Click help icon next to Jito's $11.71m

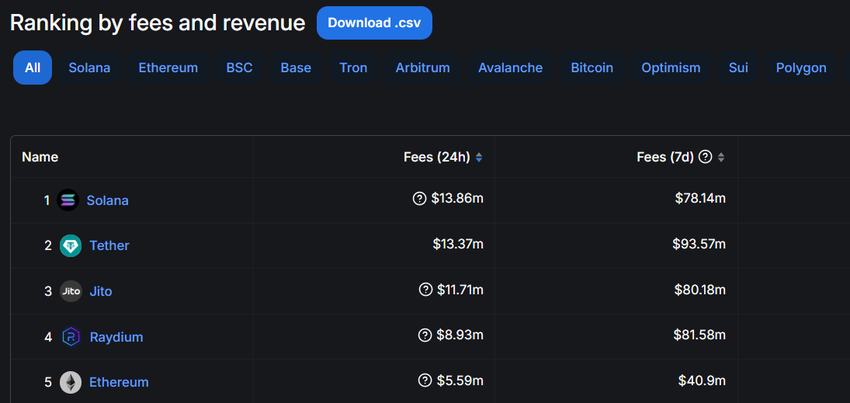426,291
